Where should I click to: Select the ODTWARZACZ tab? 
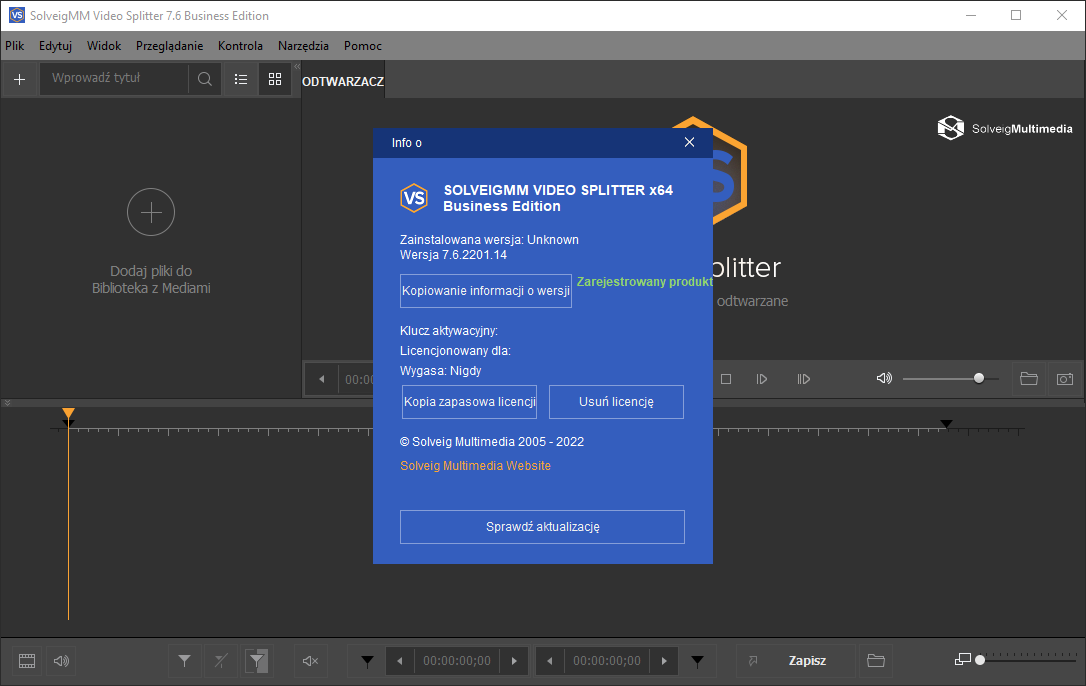click(343, 82)
